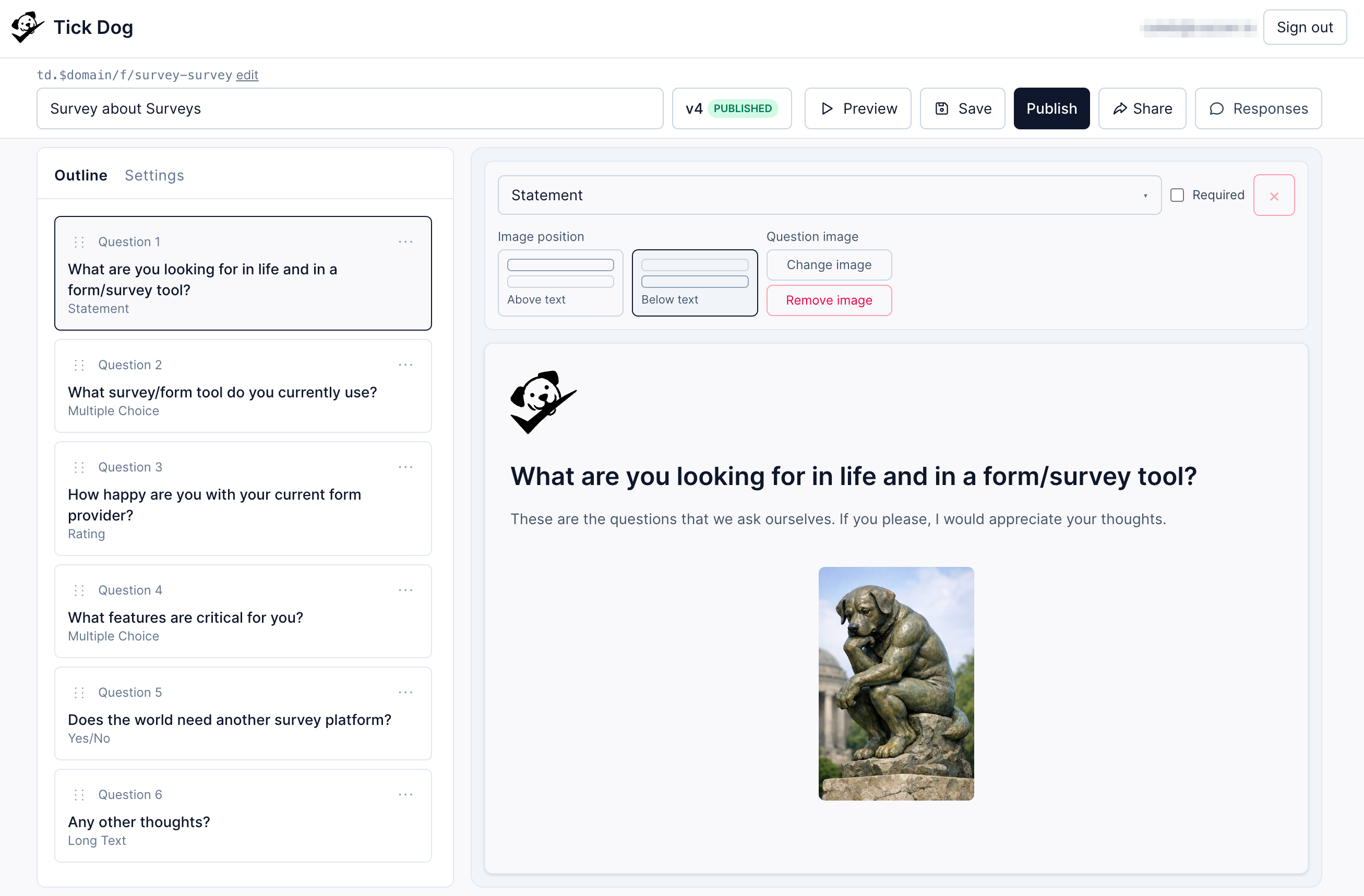This screenshot has height=896, width=1364.
Task: Click the Preview play icon
Action: 827,108
